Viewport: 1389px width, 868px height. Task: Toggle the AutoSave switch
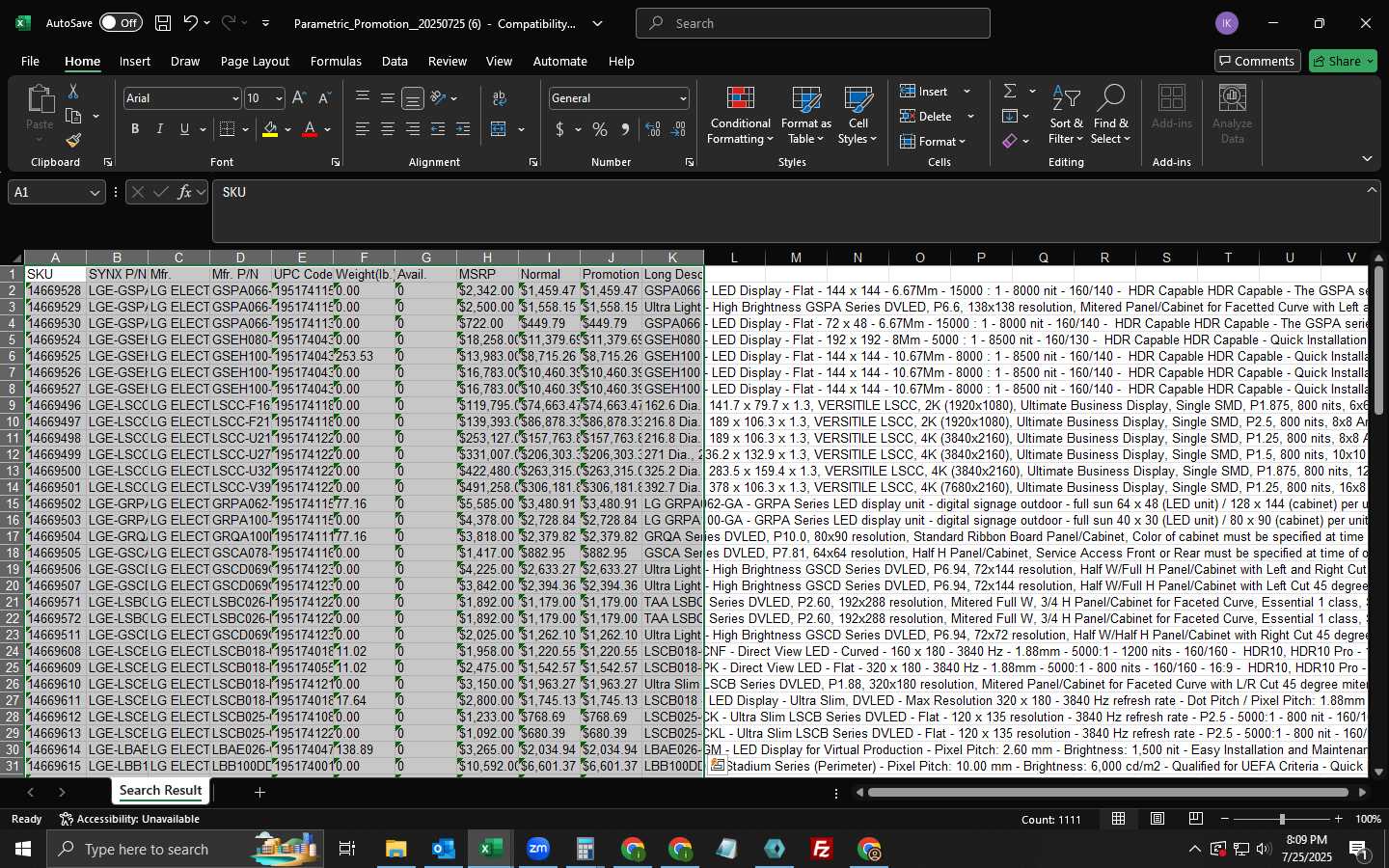pyautogui.click(x=120, y=23)
